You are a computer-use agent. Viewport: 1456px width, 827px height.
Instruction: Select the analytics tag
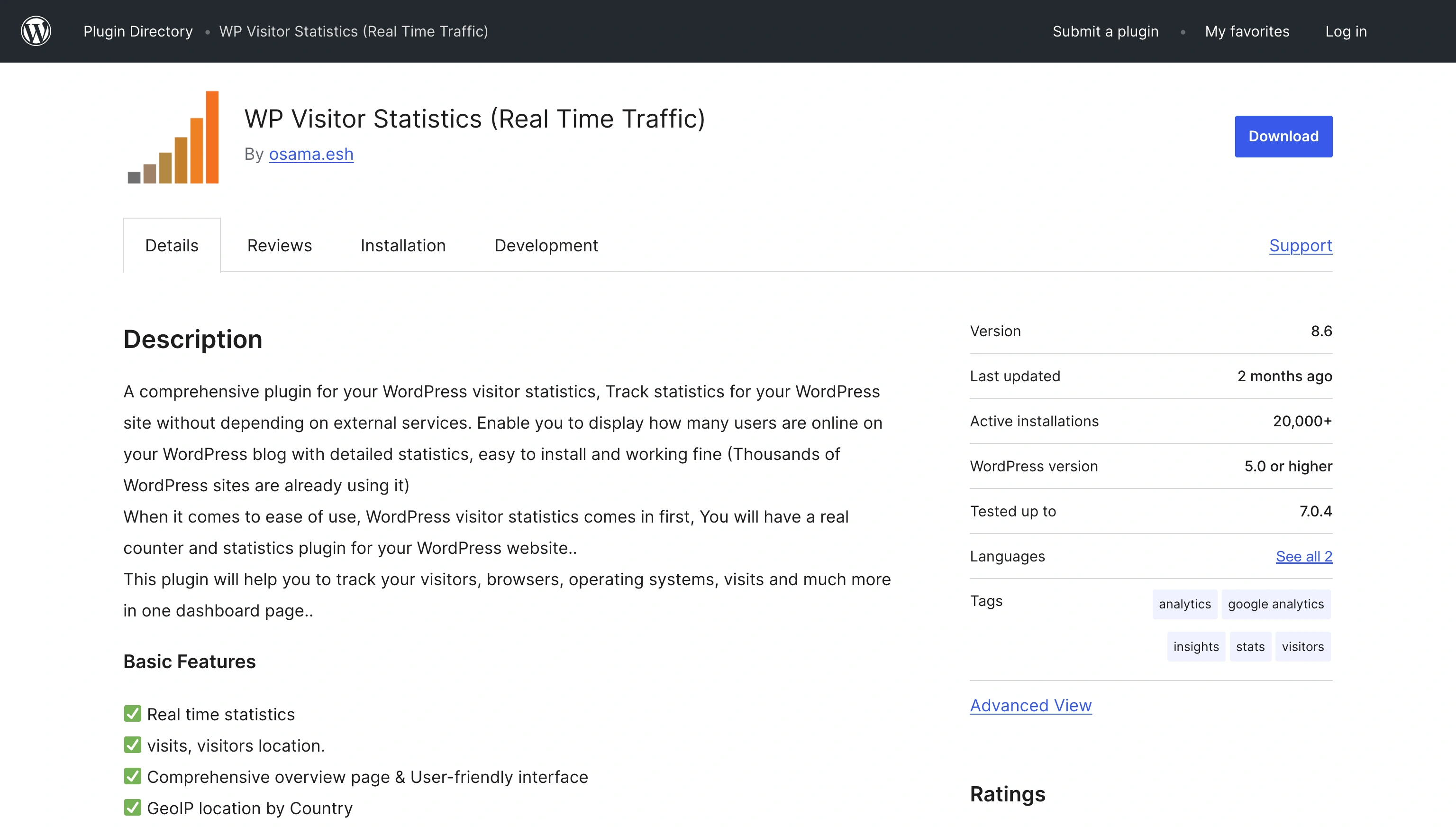tap(1185, 604)
